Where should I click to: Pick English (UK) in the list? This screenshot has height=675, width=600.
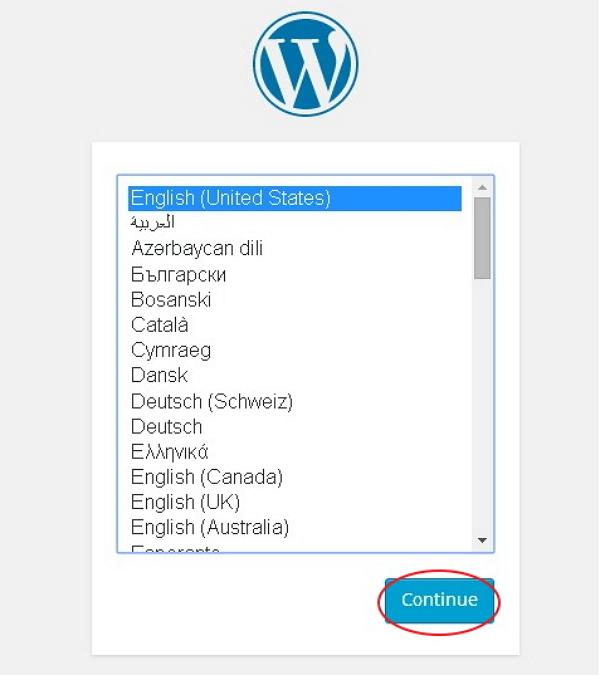click(x=185, y=502)
